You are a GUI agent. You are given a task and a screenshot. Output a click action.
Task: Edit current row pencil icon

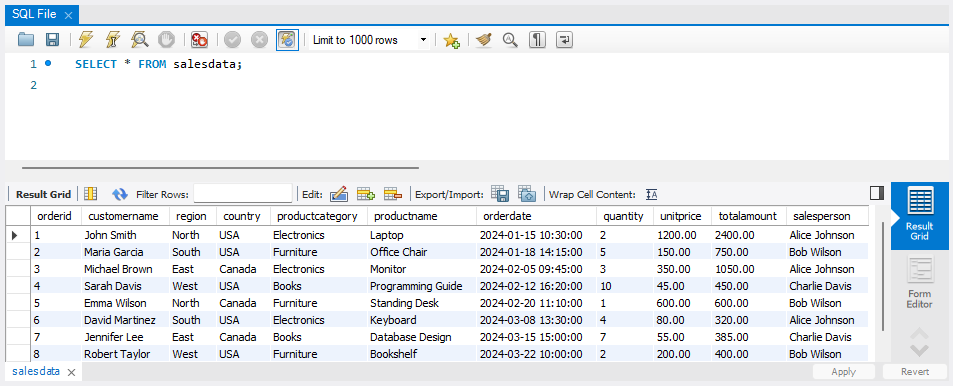pos(338,194)
